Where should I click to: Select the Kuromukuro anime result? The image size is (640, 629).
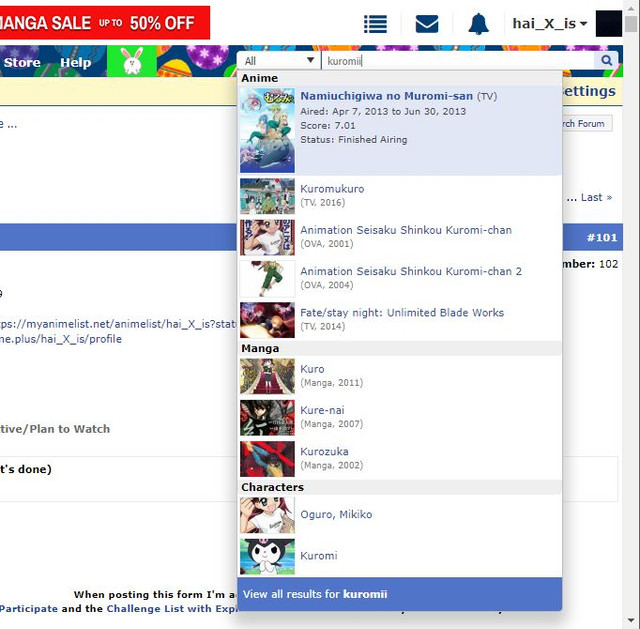(x=332, y=189)
